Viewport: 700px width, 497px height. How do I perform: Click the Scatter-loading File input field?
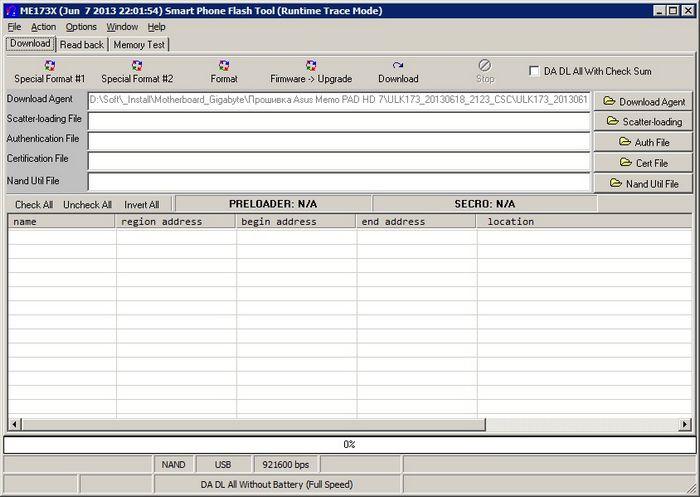click(338, 120)
